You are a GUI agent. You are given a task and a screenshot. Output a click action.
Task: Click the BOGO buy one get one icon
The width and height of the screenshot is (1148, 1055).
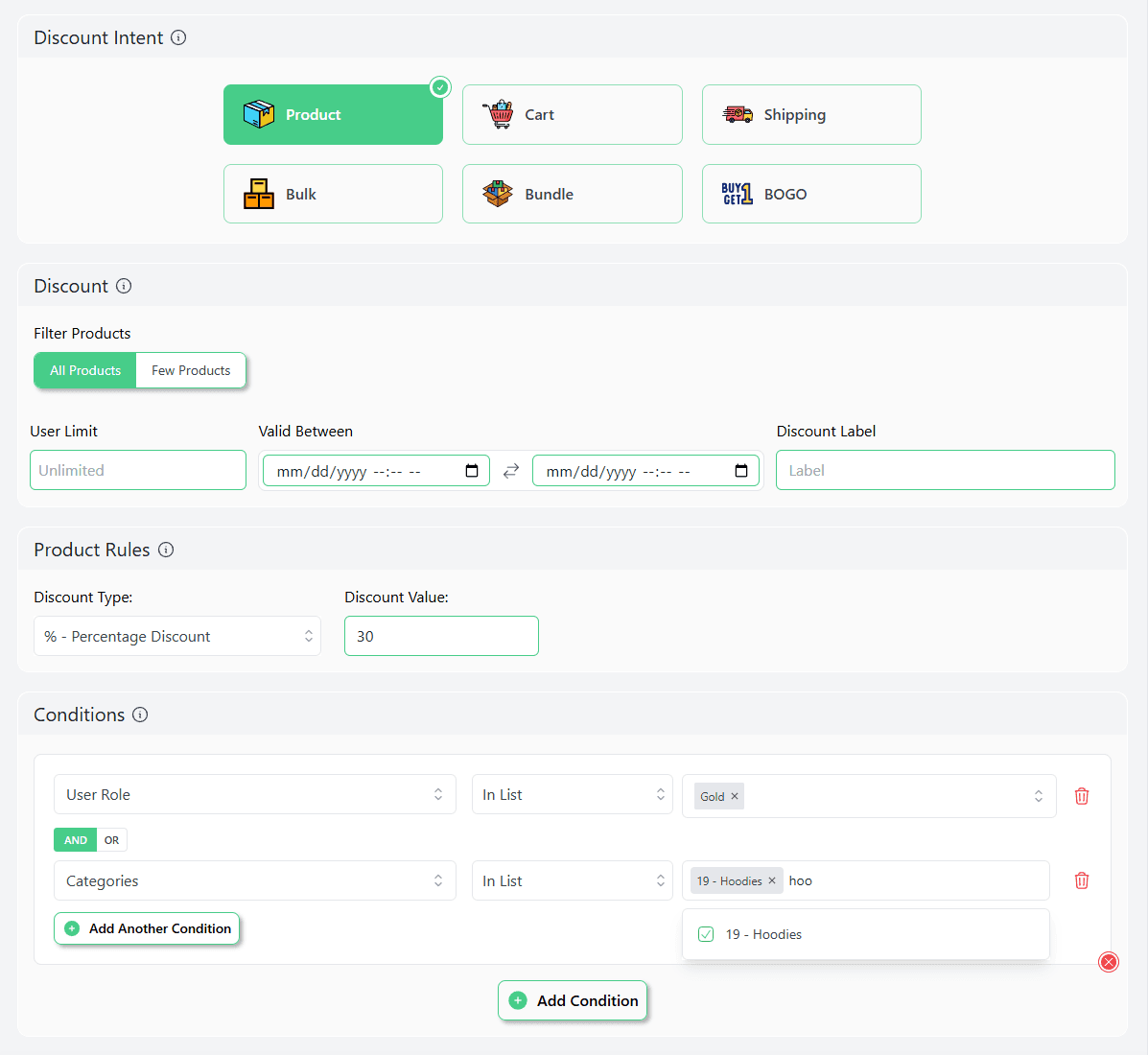tap(738, 194)
